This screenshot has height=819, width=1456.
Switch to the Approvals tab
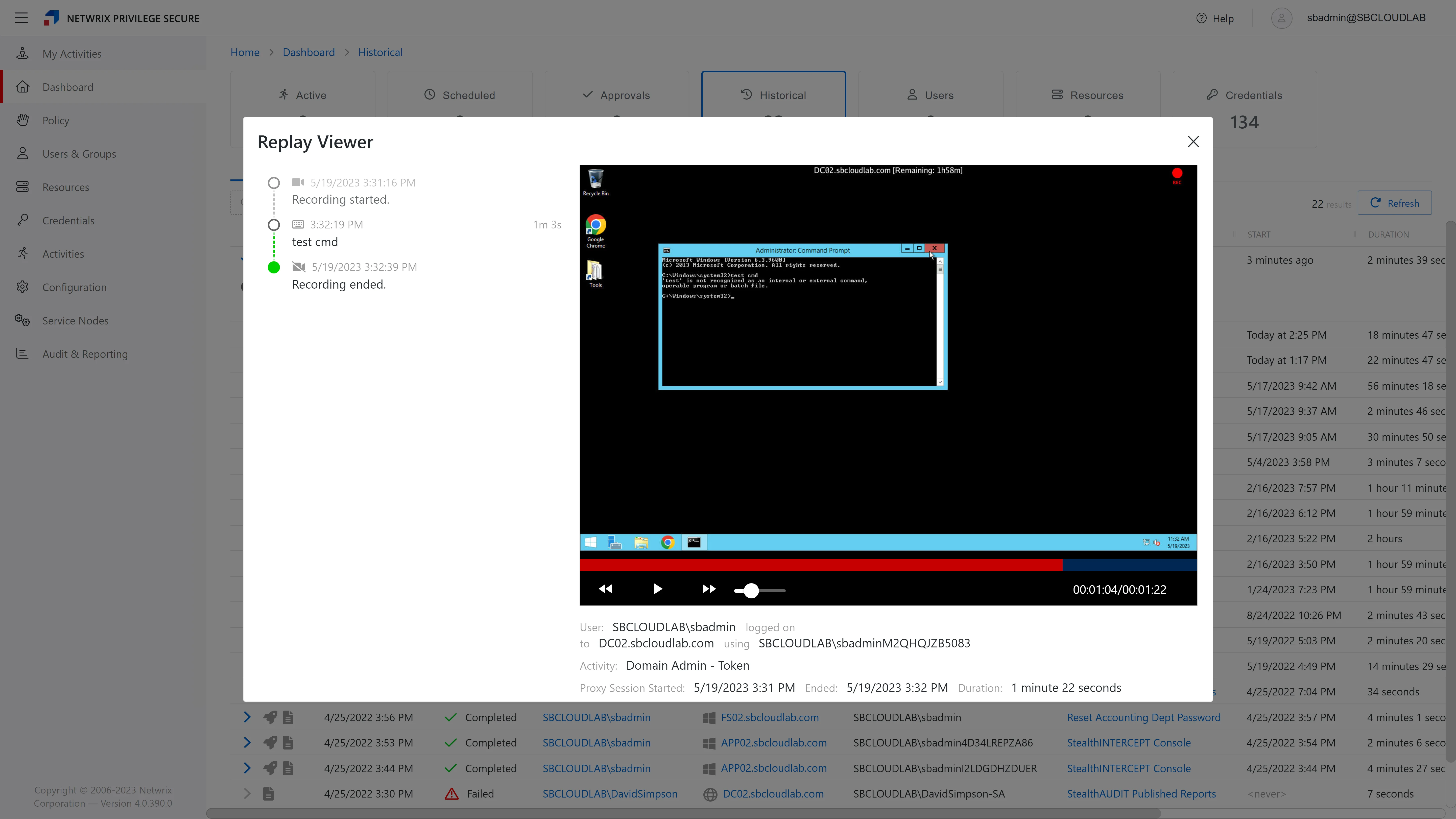click(617, 95)
